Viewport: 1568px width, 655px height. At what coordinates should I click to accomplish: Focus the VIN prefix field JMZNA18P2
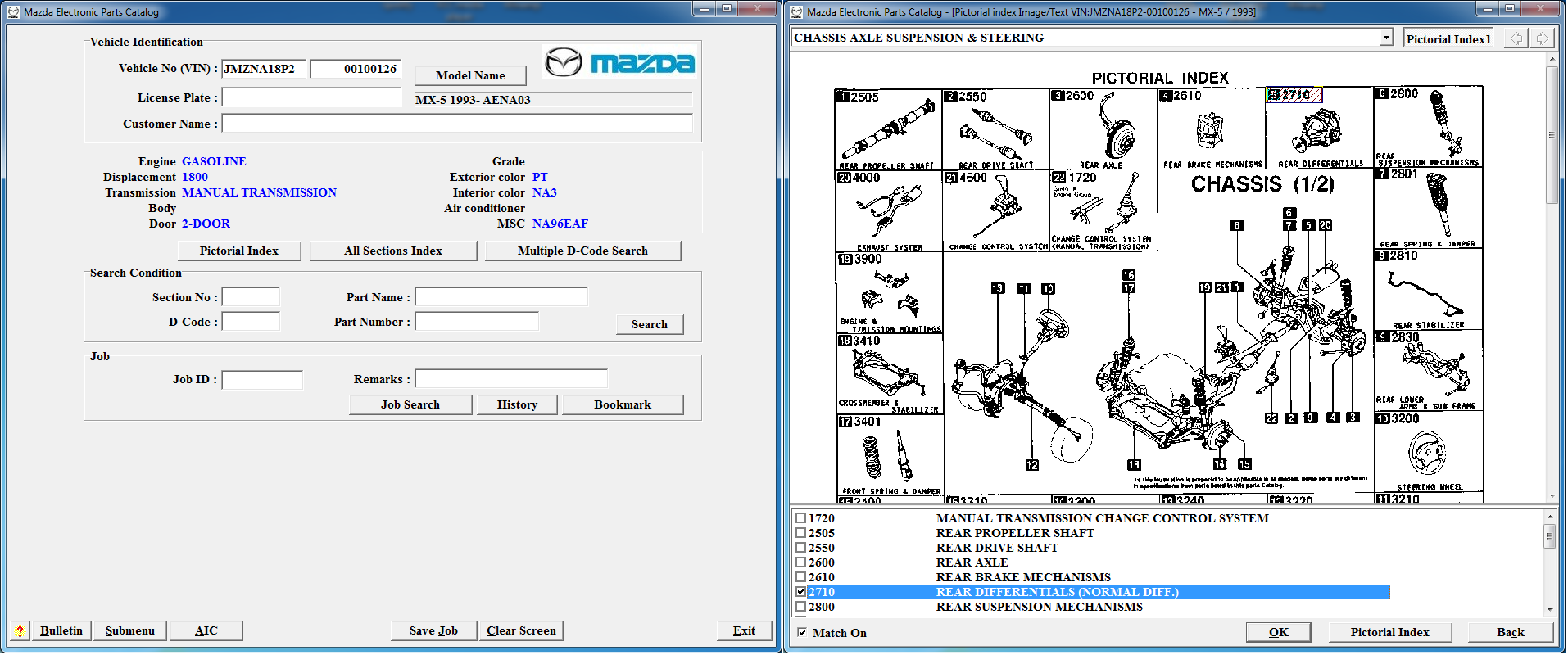coord(264,69)
